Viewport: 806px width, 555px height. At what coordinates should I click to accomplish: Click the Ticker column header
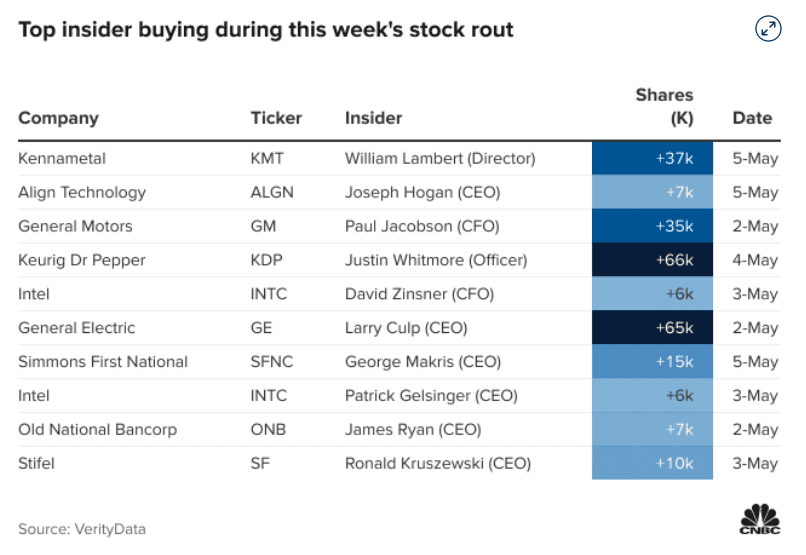pos(276,118)
